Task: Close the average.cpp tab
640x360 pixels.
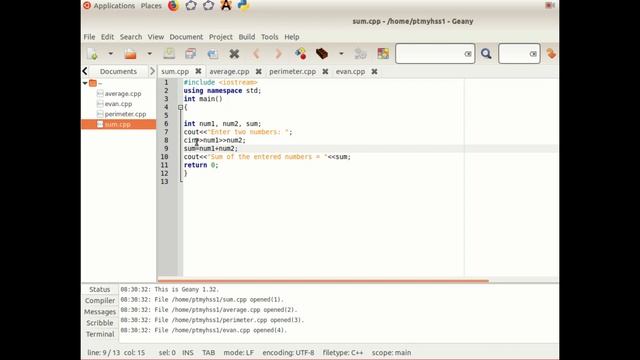Action: pyautogui.click(x=258, y=71)
